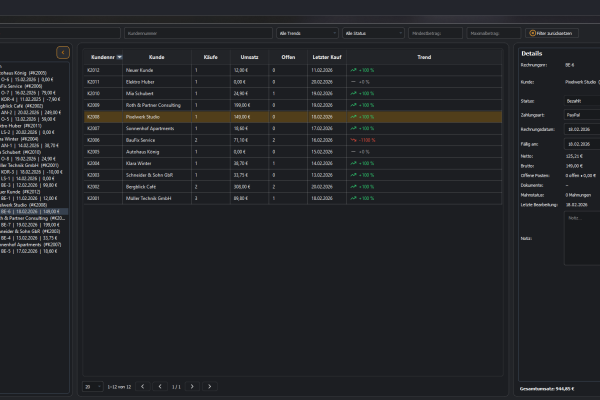The width and height of the screenshot is (600, 400).
Task: Click the upward trend icon for Neuer Kunde
Action: click(353, 70)
